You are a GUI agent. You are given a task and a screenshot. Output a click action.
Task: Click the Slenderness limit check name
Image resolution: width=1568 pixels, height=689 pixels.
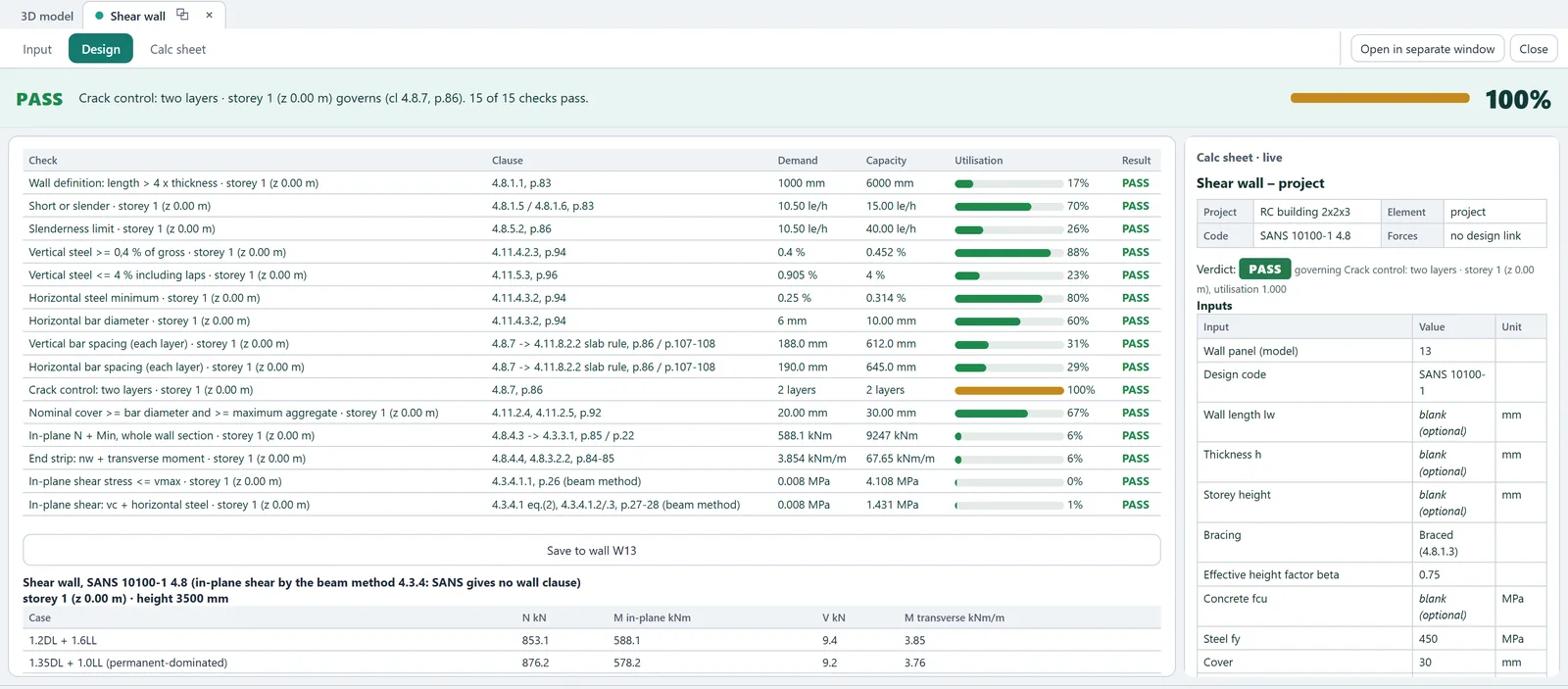pyautogui.click(x=122, y=229)
